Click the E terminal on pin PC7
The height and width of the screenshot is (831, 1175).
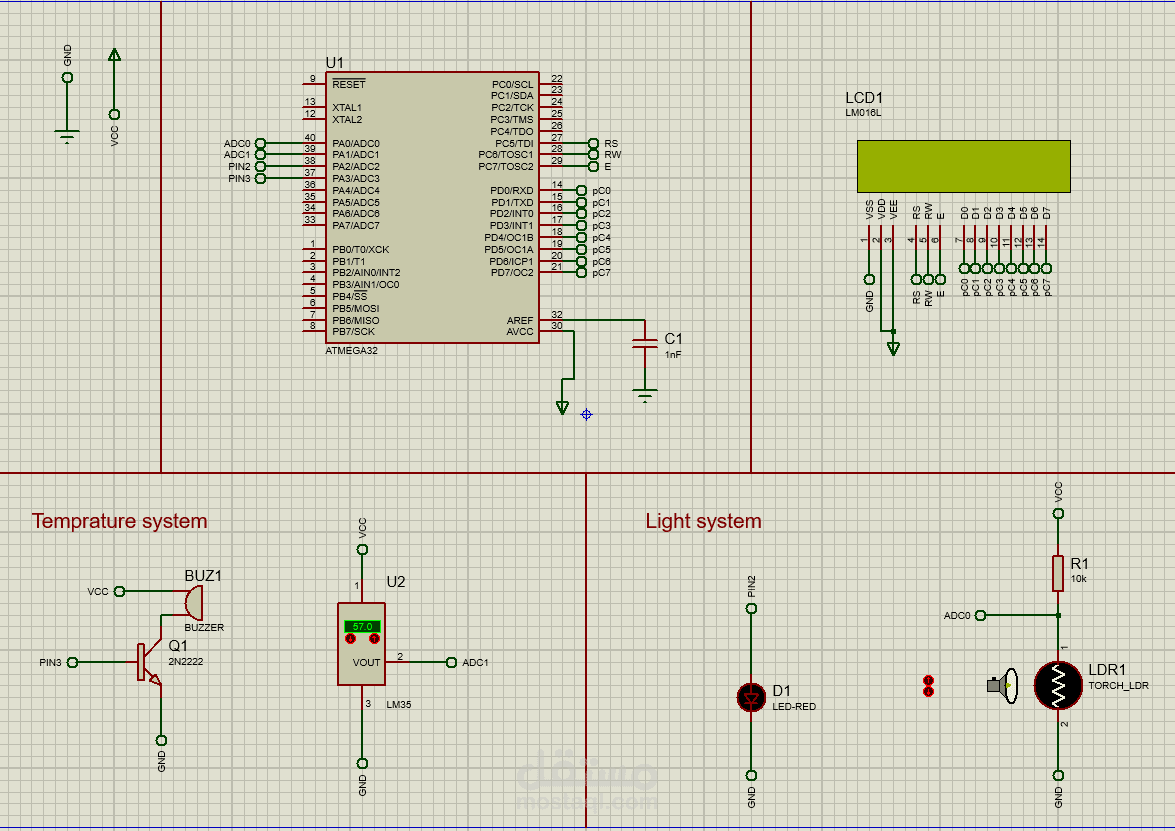pos(593,166)
